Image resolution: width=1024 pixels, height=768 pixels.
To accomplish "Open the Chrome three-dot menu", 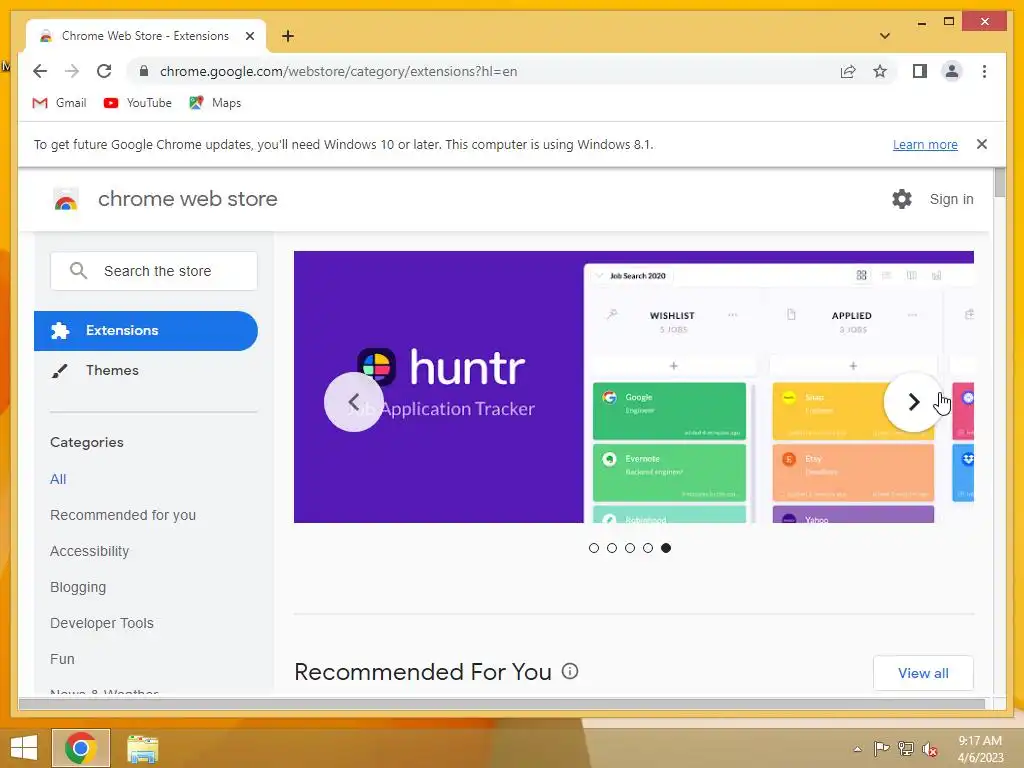I will [984, 71].
